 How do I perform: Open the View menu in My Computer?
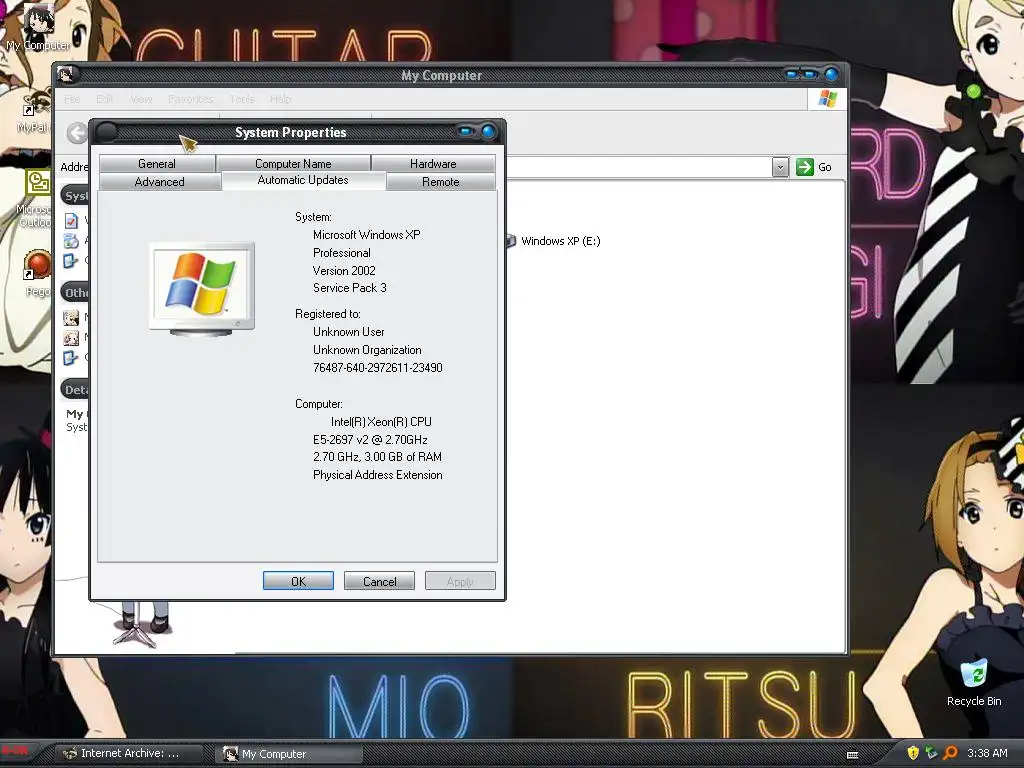coord(141,99)
